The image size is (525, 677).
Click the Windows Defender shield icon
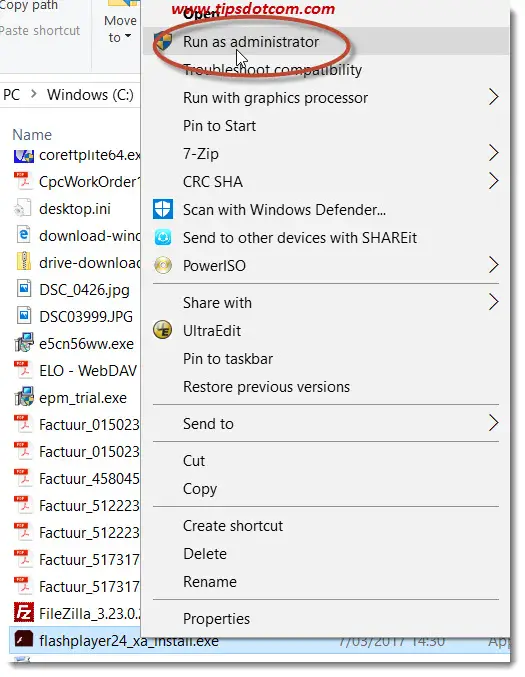point(163,209)
